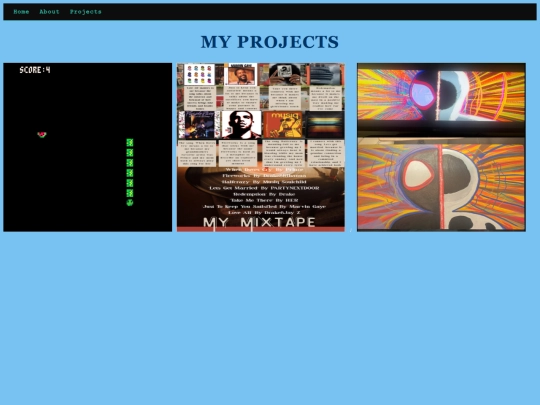Go to the About page link
The width and height of the screenshot is (540, 405).
(x=49, y=12)
